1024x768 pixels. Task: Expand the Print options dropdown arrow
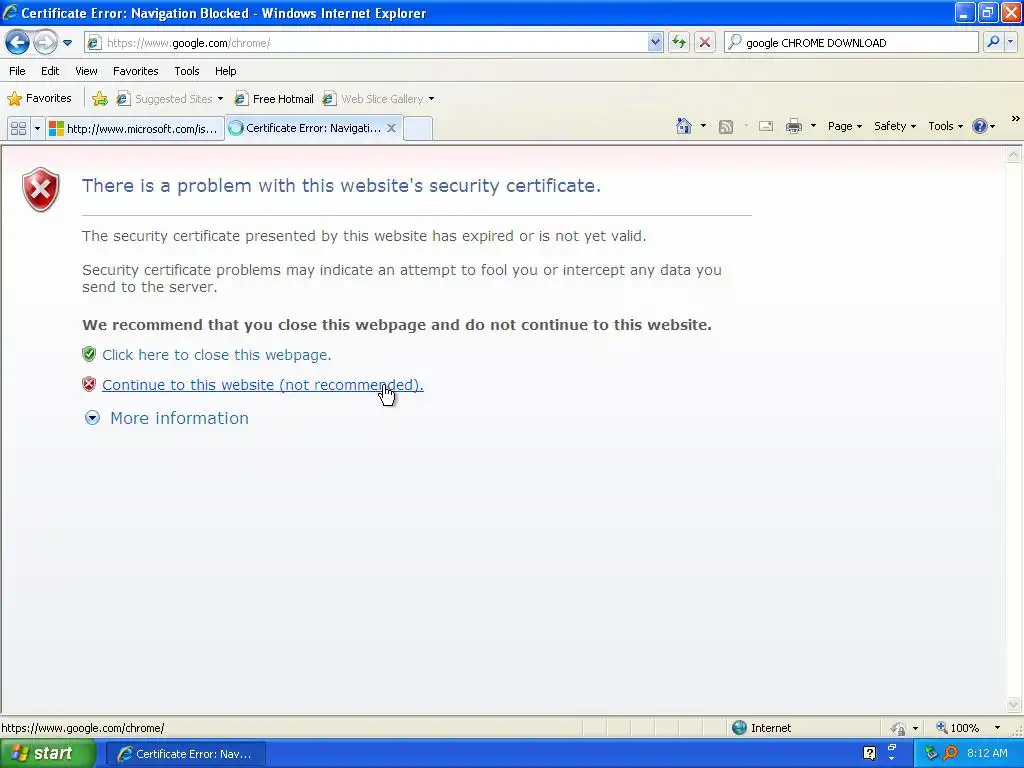click(x=813, y=126)
